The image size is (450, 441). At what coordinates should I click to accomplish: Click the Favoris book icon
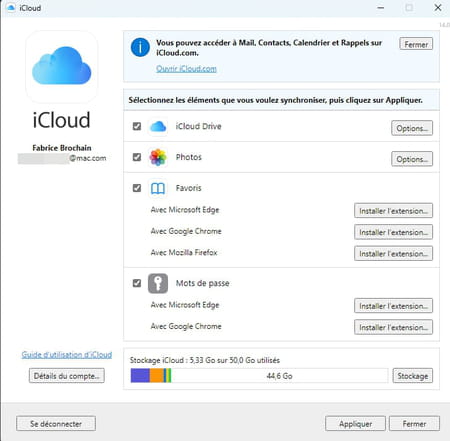click(158, 188)
